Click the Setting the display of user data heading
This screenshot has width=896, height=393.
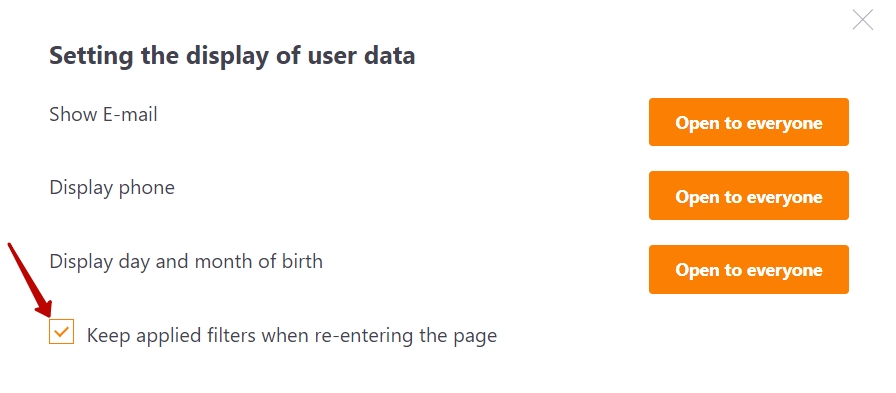click(x=232, y=57)
